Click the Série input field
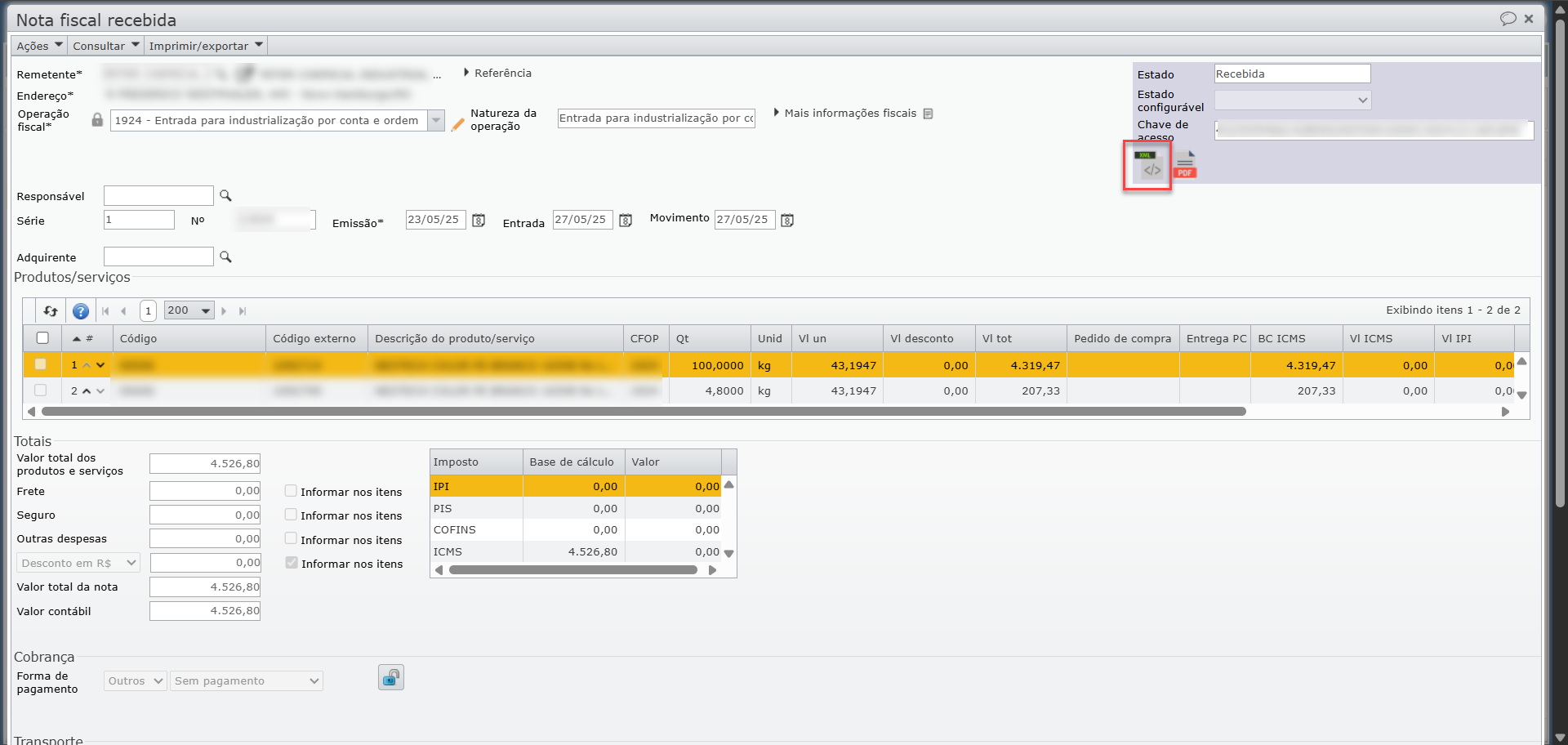 coord(139,220)
